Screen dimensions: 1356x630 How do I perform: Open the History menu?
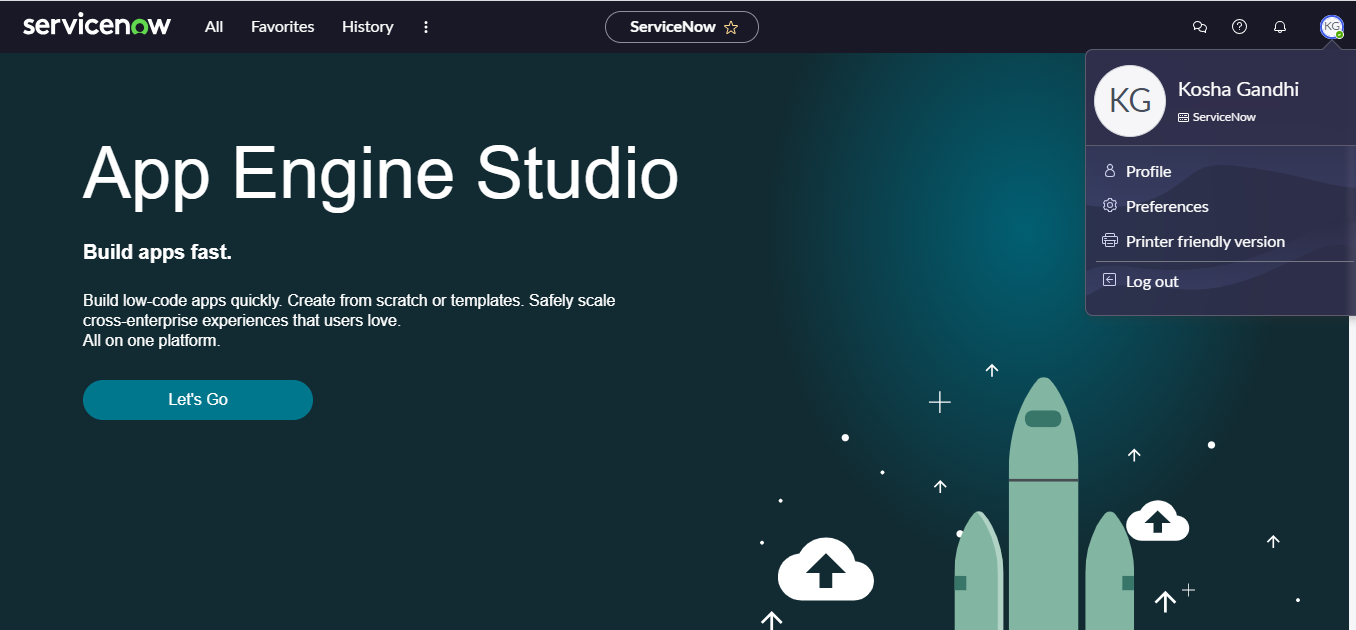[x=368, y=27]
